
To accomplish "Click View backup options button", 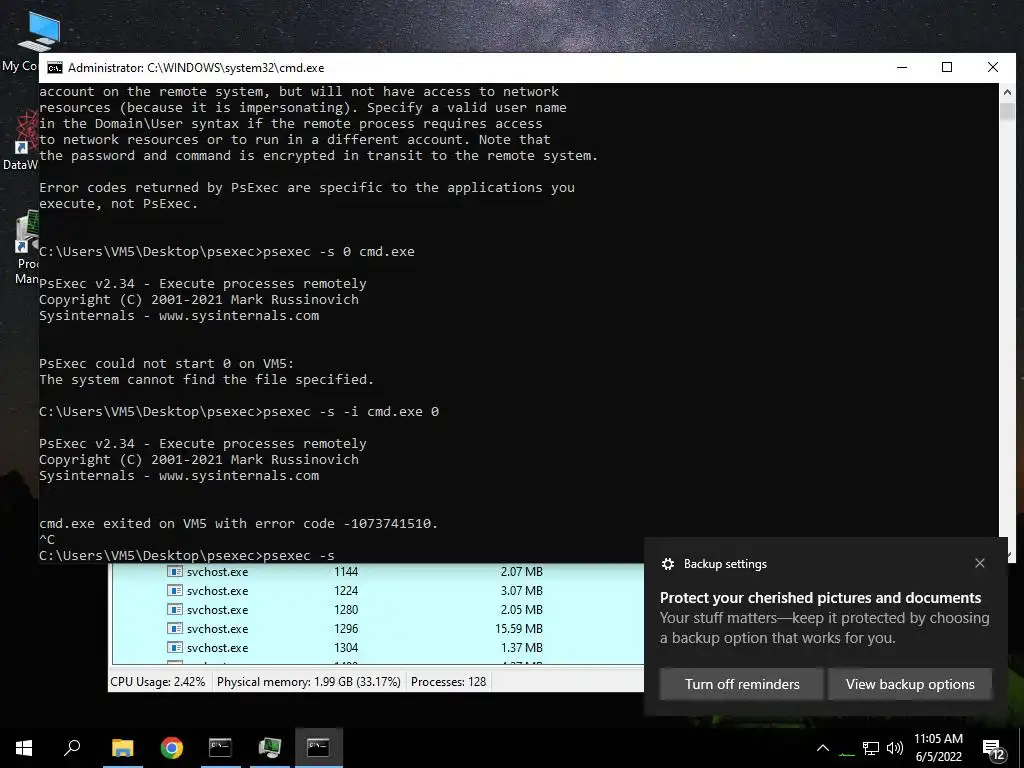I will pos(910,684).
